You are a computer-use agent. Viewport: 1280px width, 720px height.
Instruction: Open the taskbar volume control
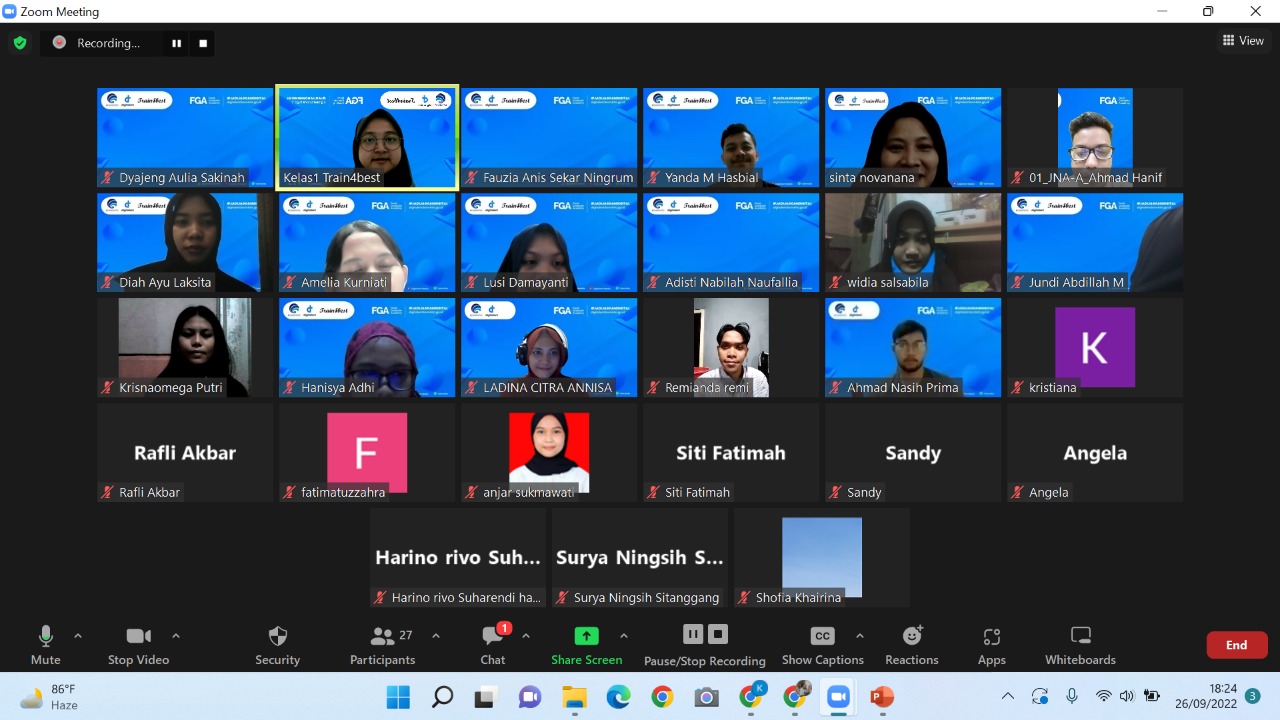point(1127,696)
